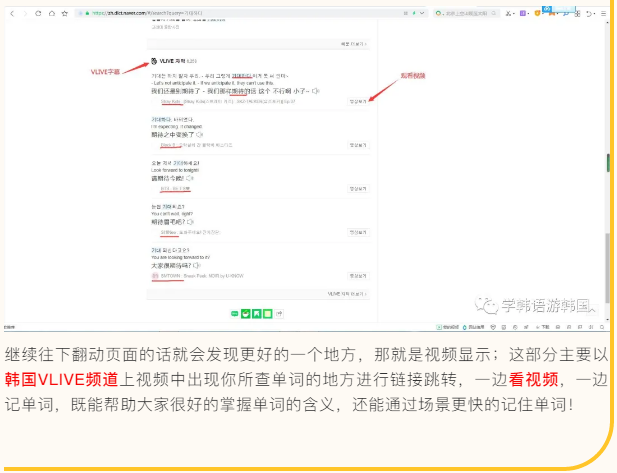Reload the page with the refresh icon
Viewport: 617px width, 473px height.
(x=38, y=13)
